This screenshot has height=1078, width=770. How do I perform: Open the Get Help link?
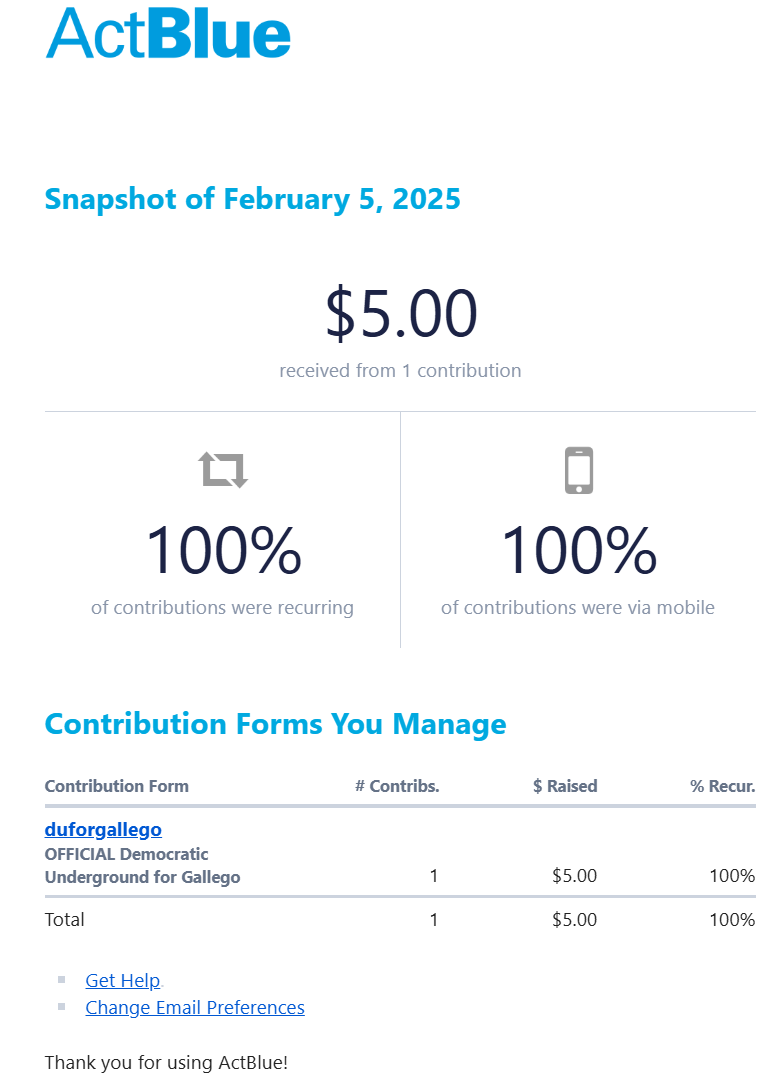point(122,980)
